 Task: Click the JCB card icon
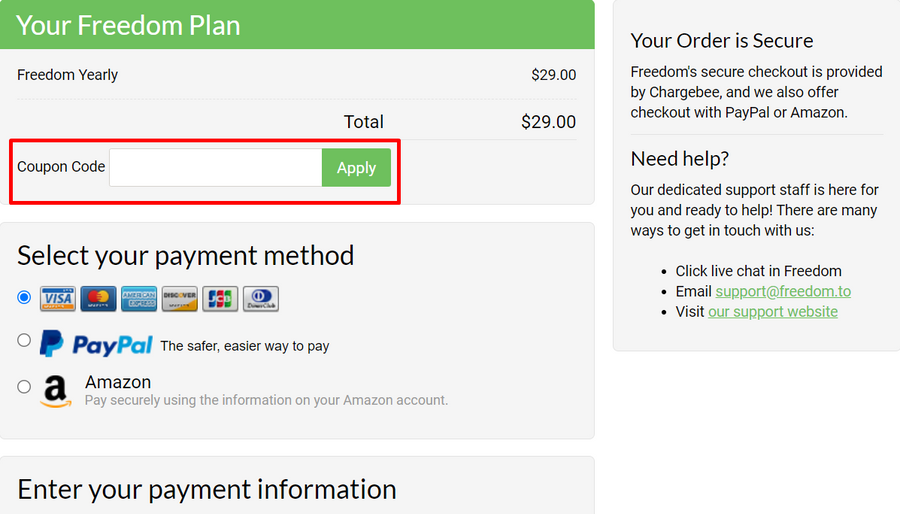tap(220, 298)
